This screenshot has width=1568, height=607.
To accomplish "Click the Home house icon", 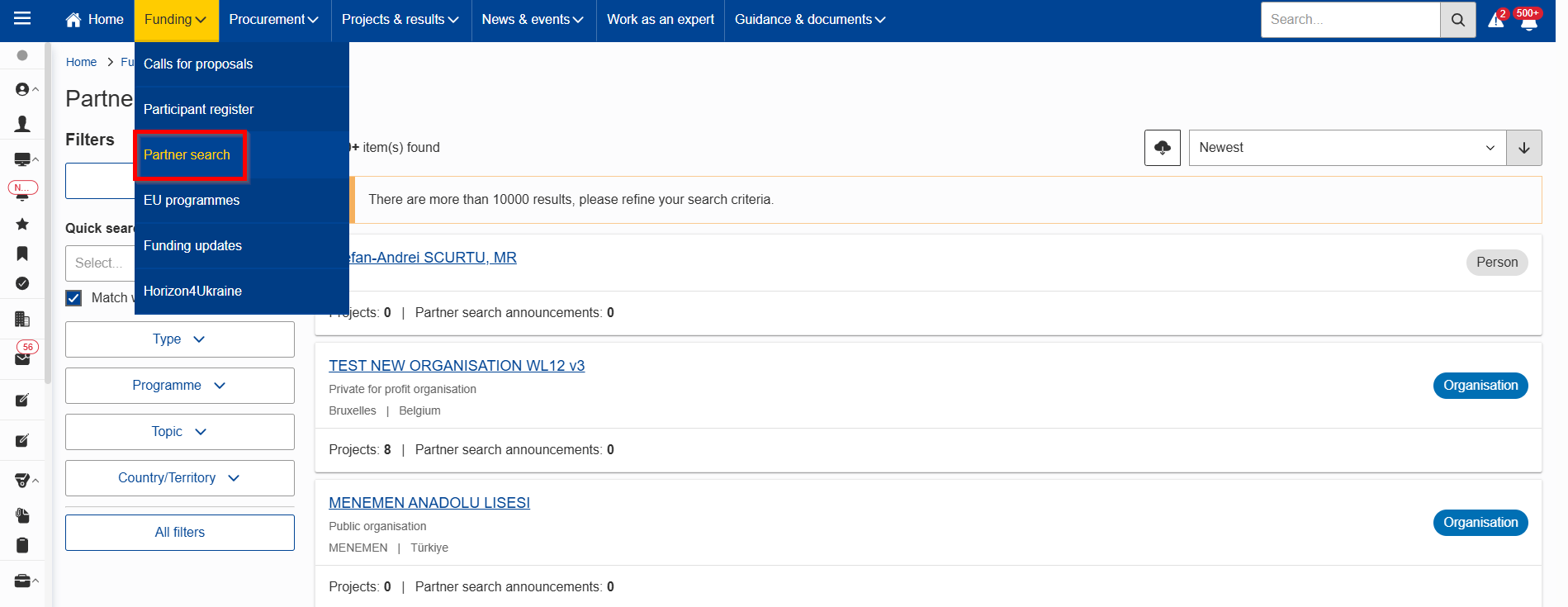I will tap(73, 19).
